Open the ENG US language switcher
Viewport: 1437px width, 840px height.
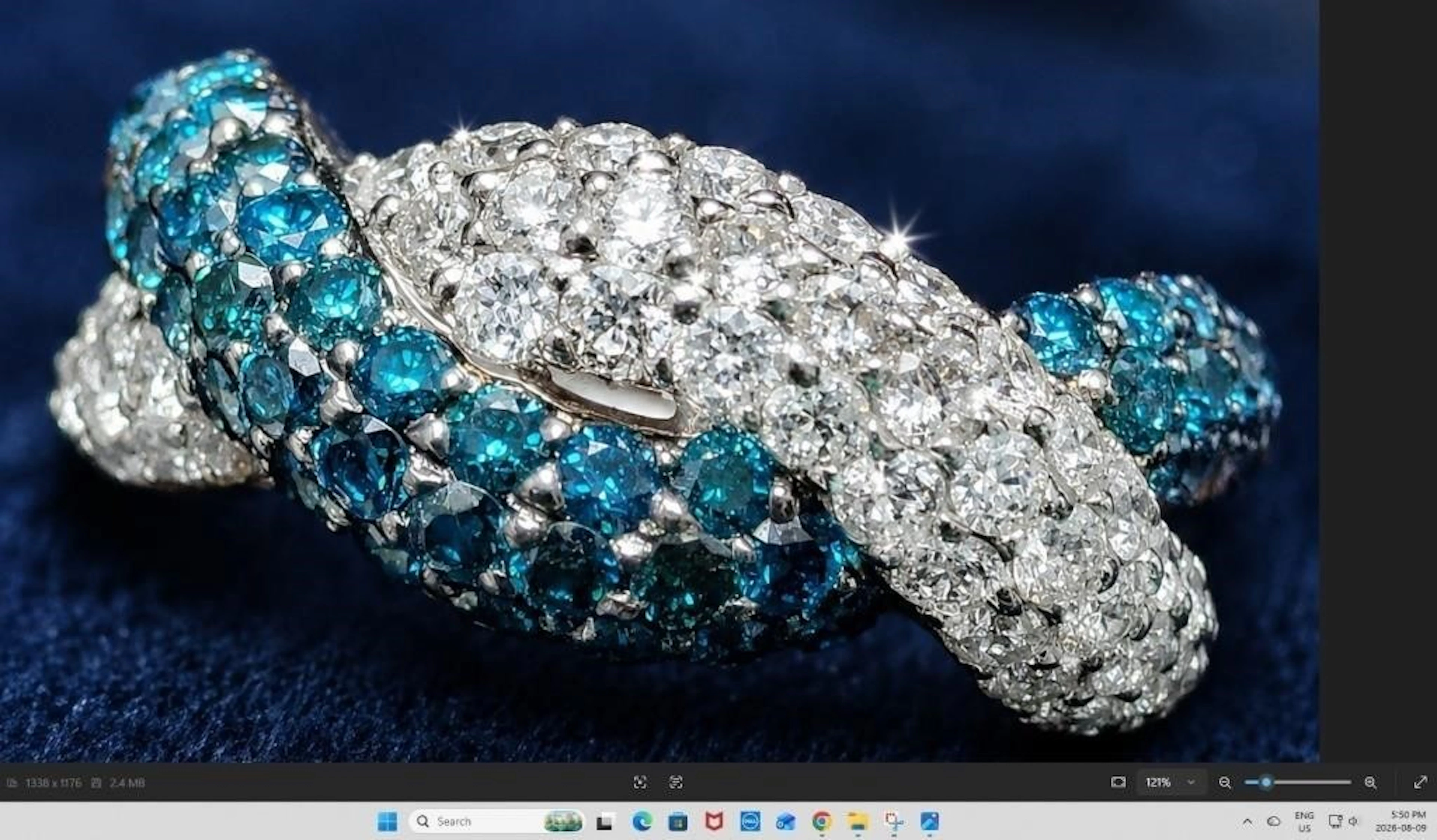click(x=1305, y=822)
